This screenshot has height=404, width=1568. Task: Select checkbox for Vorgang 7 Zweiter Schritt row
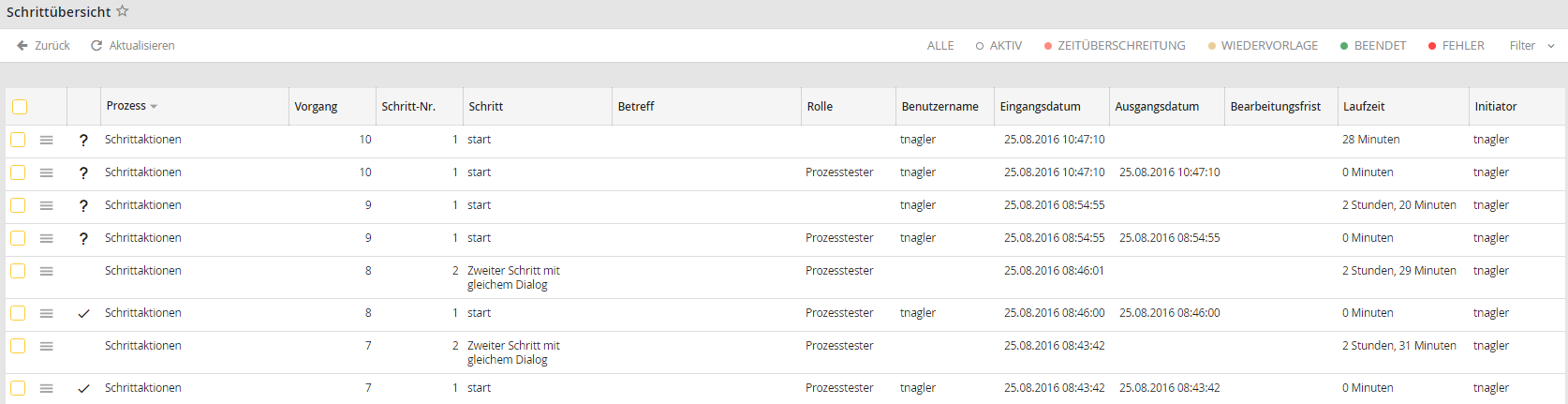coord(18,346)
